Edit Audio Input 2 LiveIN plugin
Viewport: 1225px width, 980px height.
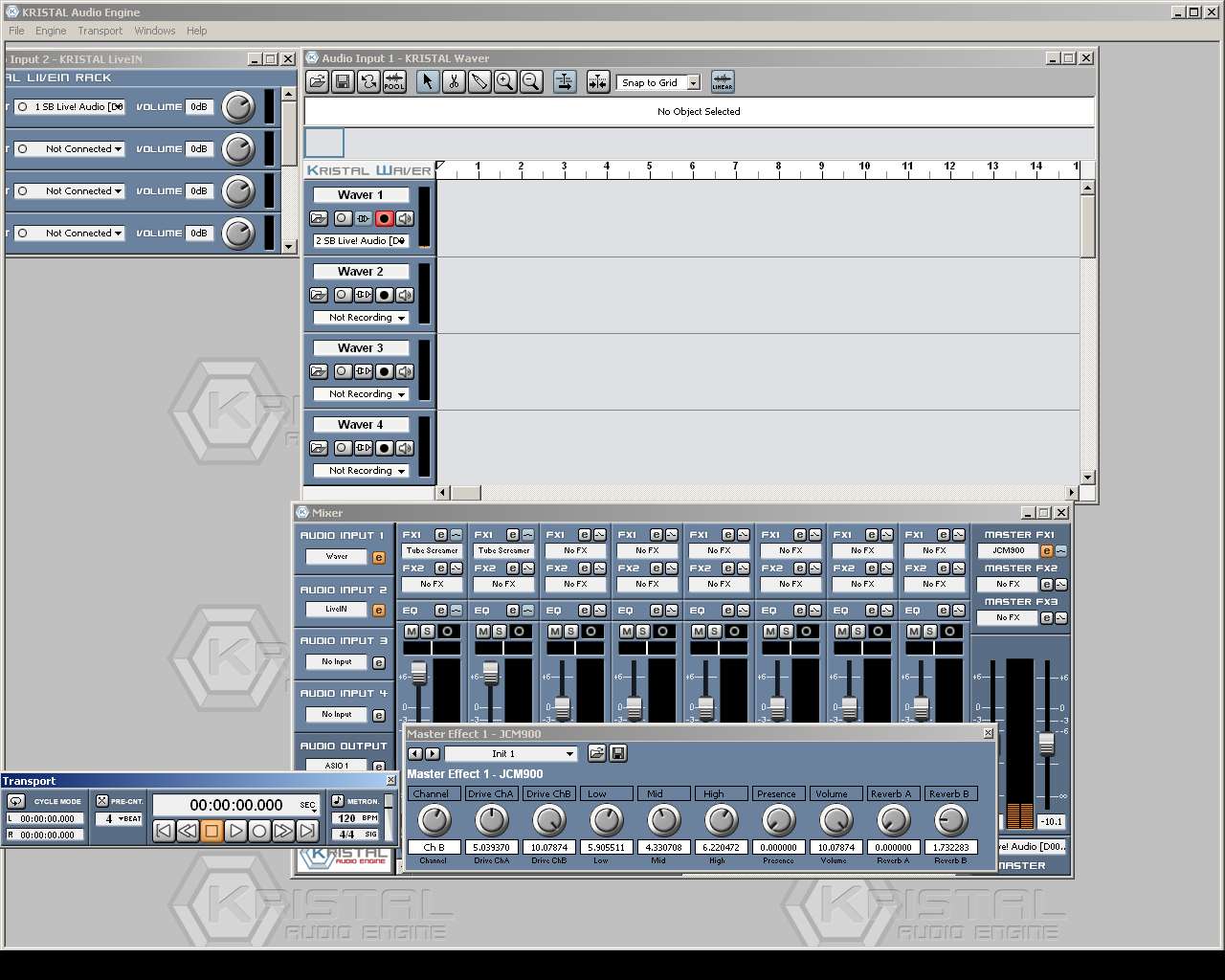point(379,610)
